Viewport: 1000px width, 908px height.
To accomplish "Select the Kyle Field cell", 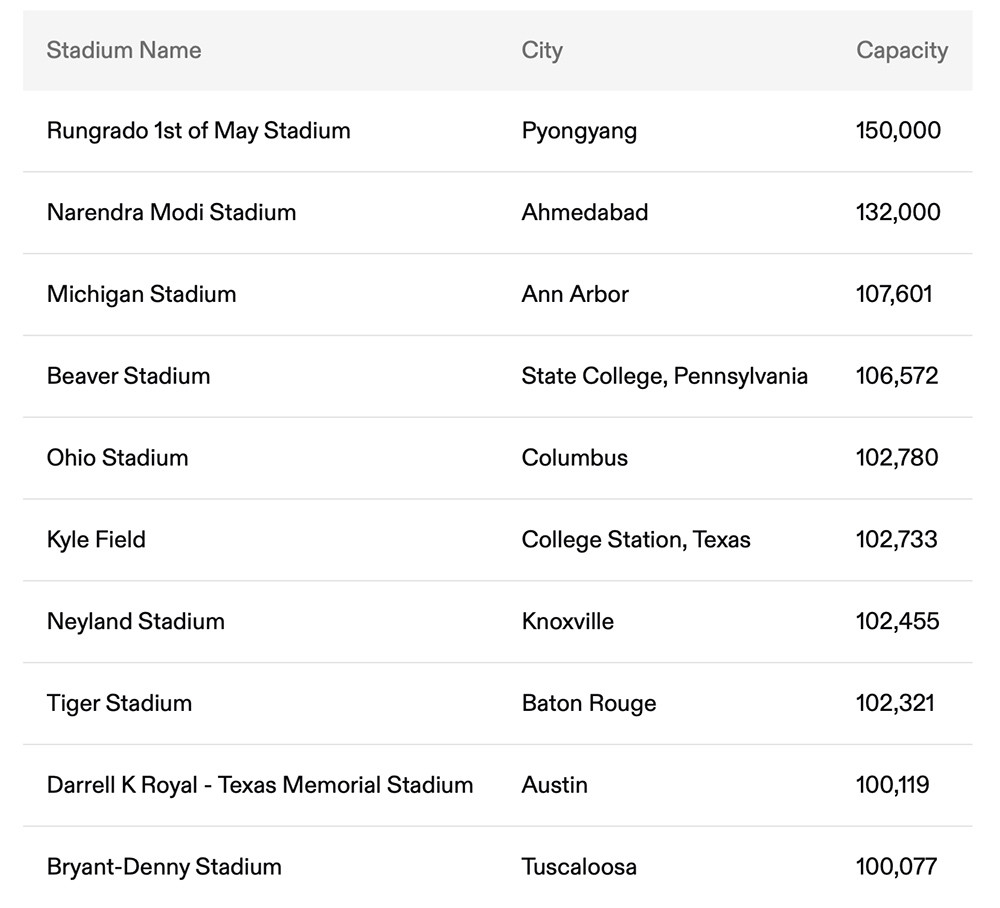I will click(x=96, y=540).
